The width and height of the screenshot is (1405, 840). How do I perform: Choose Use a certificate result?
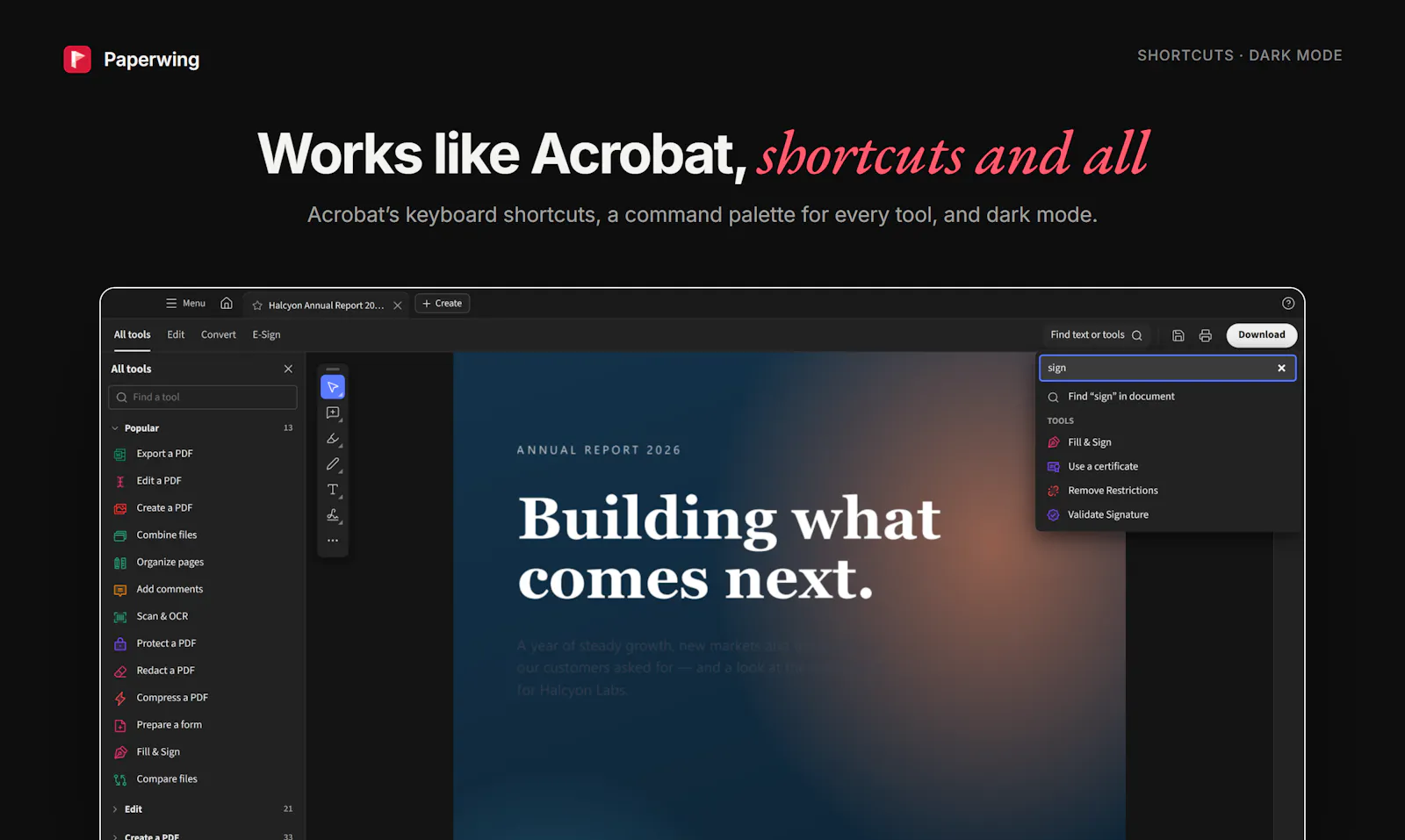coord(1168,466)
